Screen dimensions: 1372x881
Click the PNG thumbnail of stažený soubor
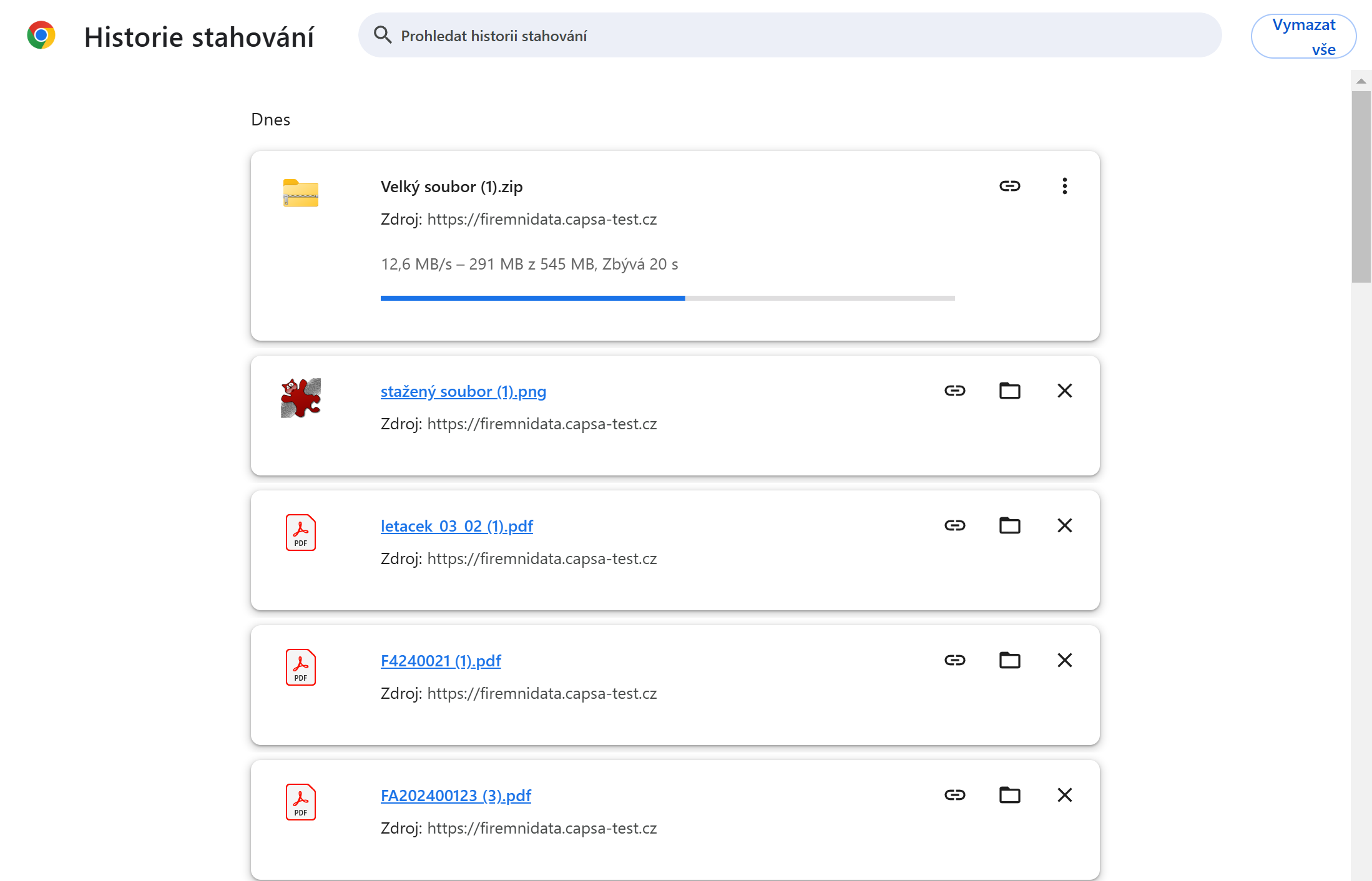tap(300, 397)
